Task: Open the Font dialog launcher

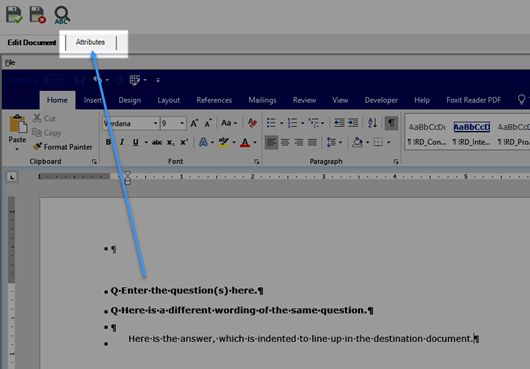Action: click(x=257, y=162)
